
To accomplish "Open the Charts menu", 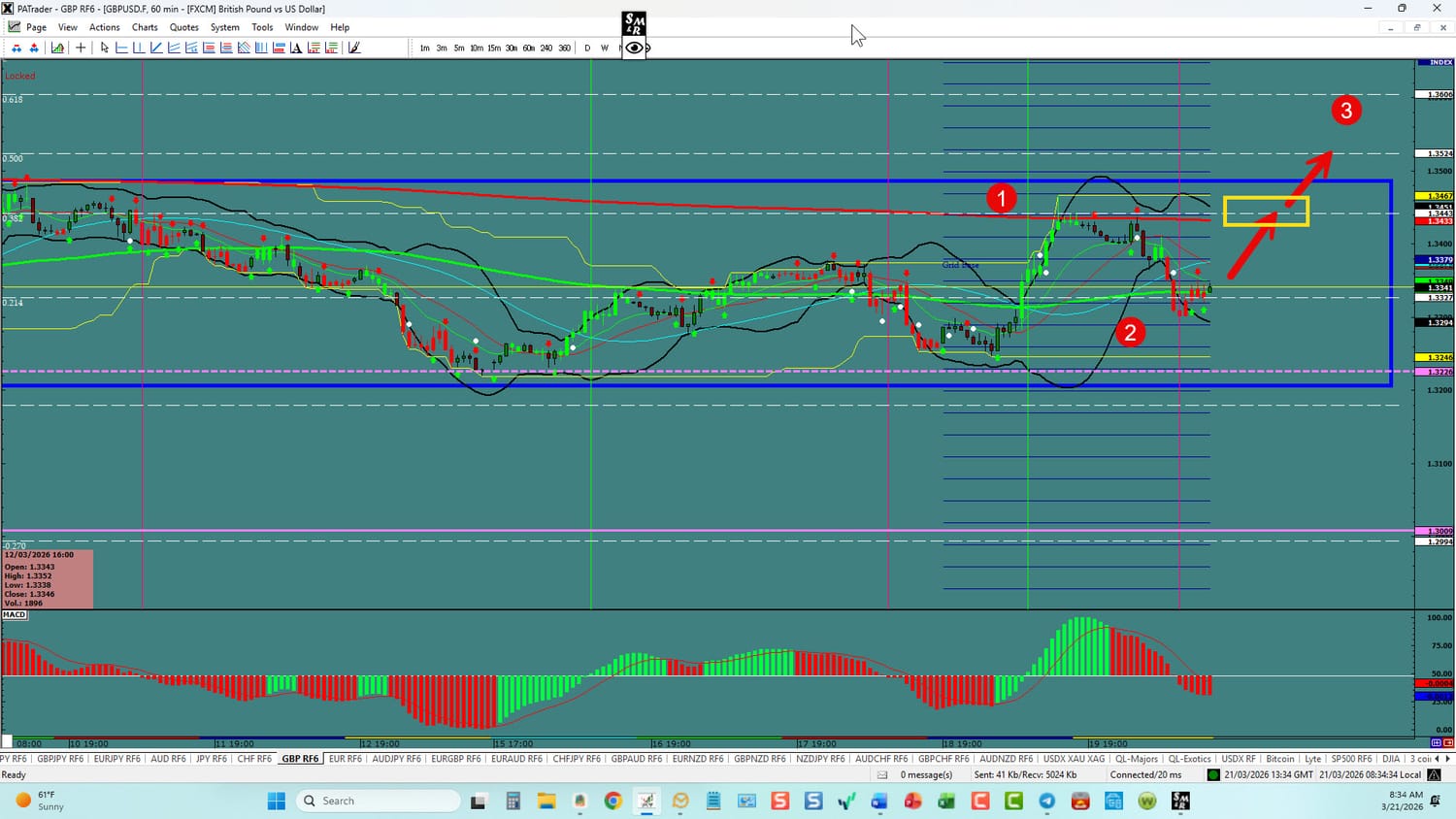I will (x=145, y=27).
